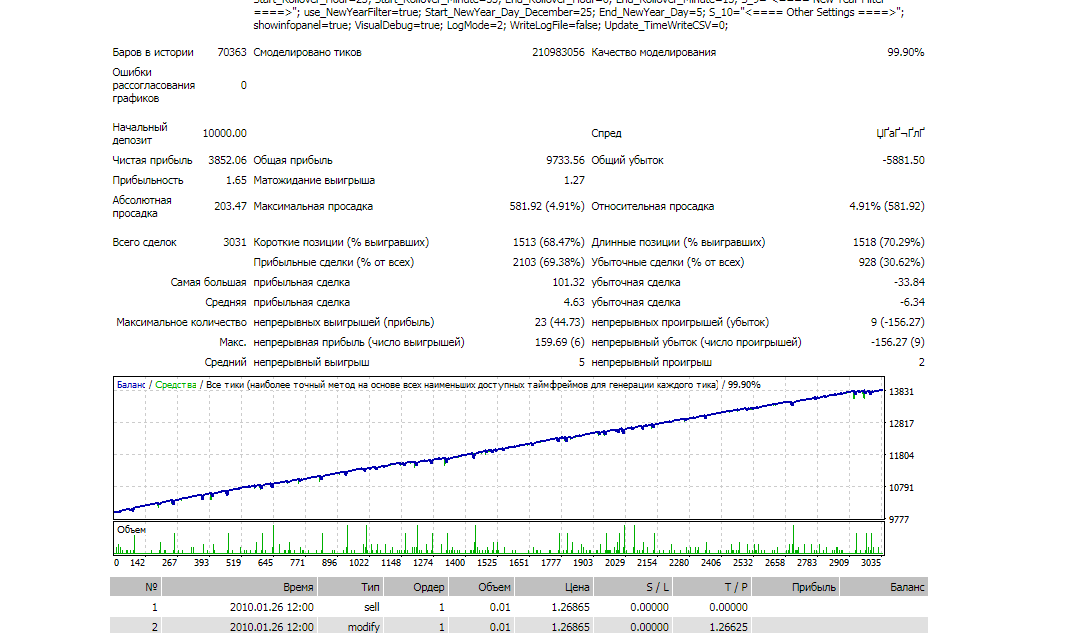
Task: Select the Максимальная просадка label
Action: [313, 206]
